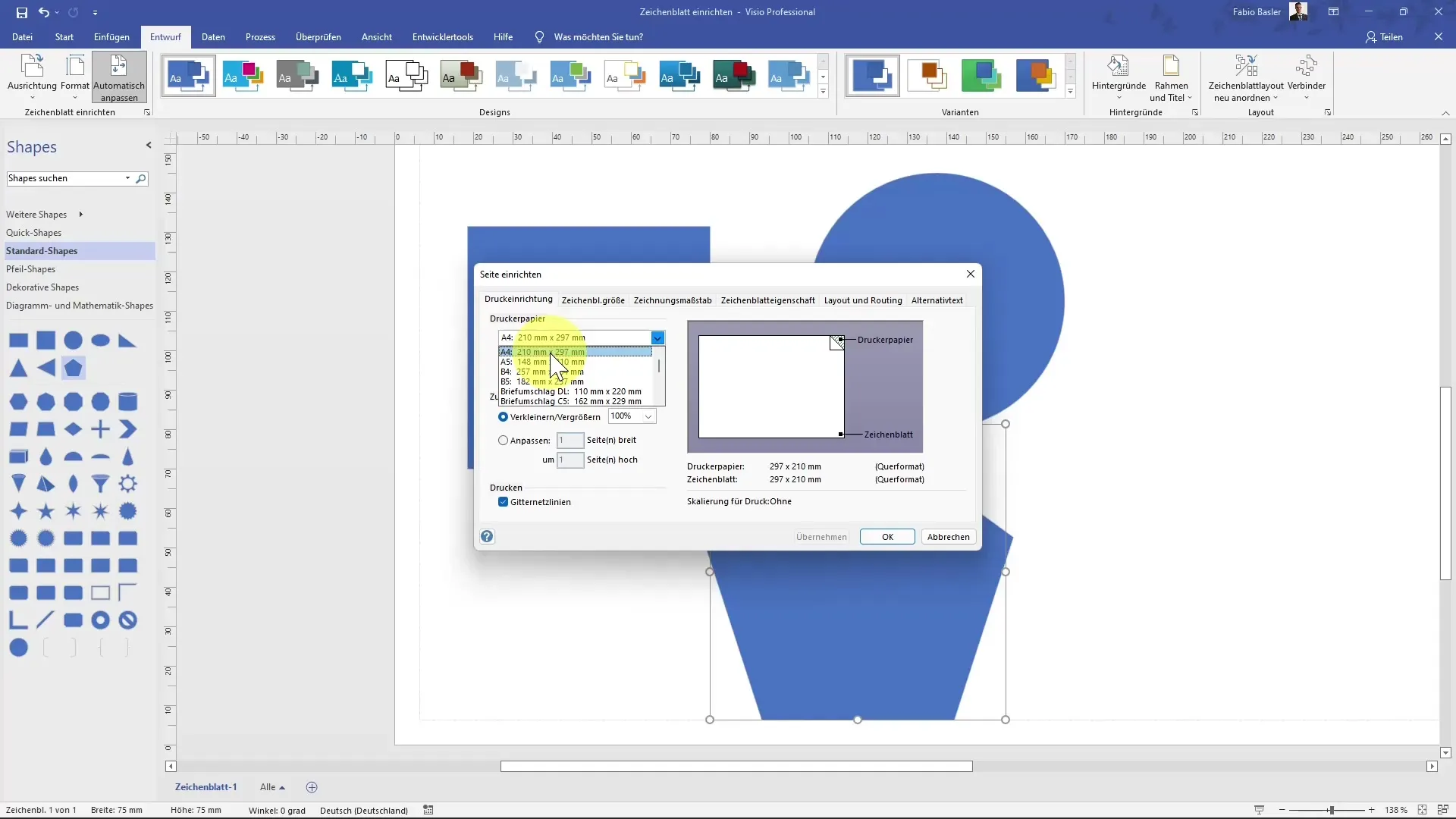Open the Druckerpapier combo box arrow

click(657, 338)
